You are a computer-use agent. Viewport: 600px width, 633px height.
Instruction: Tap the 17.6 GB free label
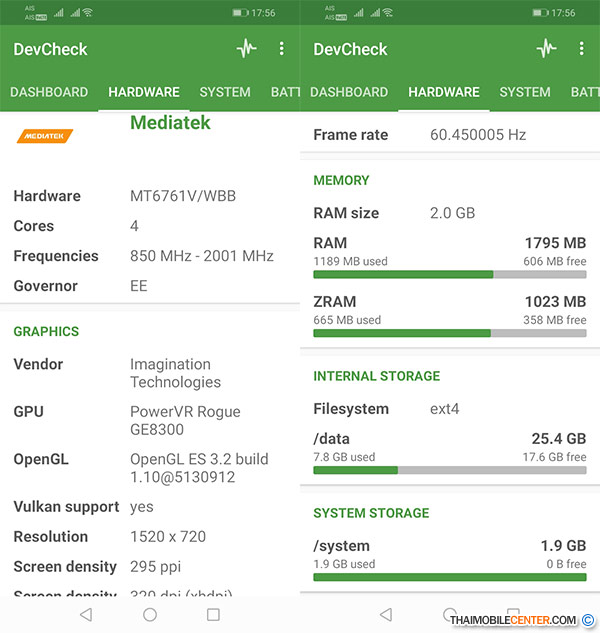(554, 457)
